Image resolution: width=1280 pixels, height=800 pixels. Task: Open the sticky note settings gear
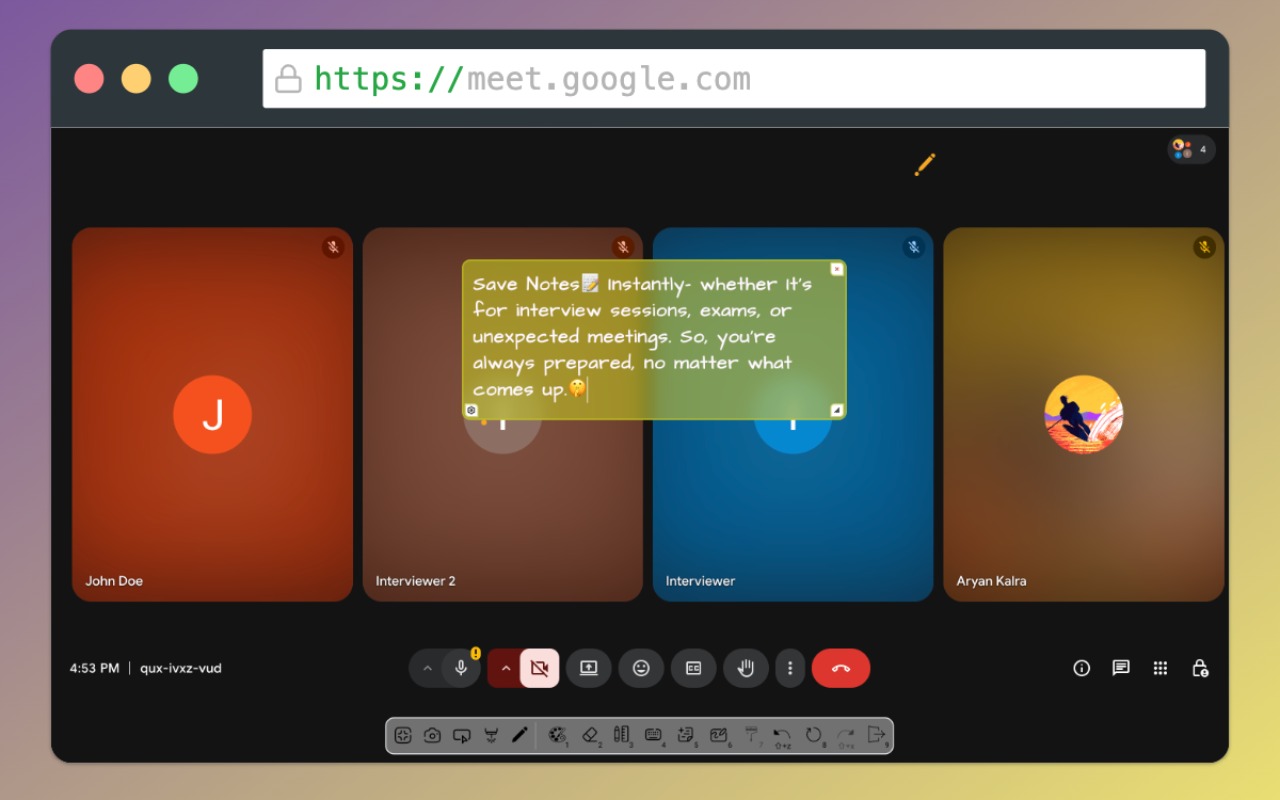coord(472,410)
